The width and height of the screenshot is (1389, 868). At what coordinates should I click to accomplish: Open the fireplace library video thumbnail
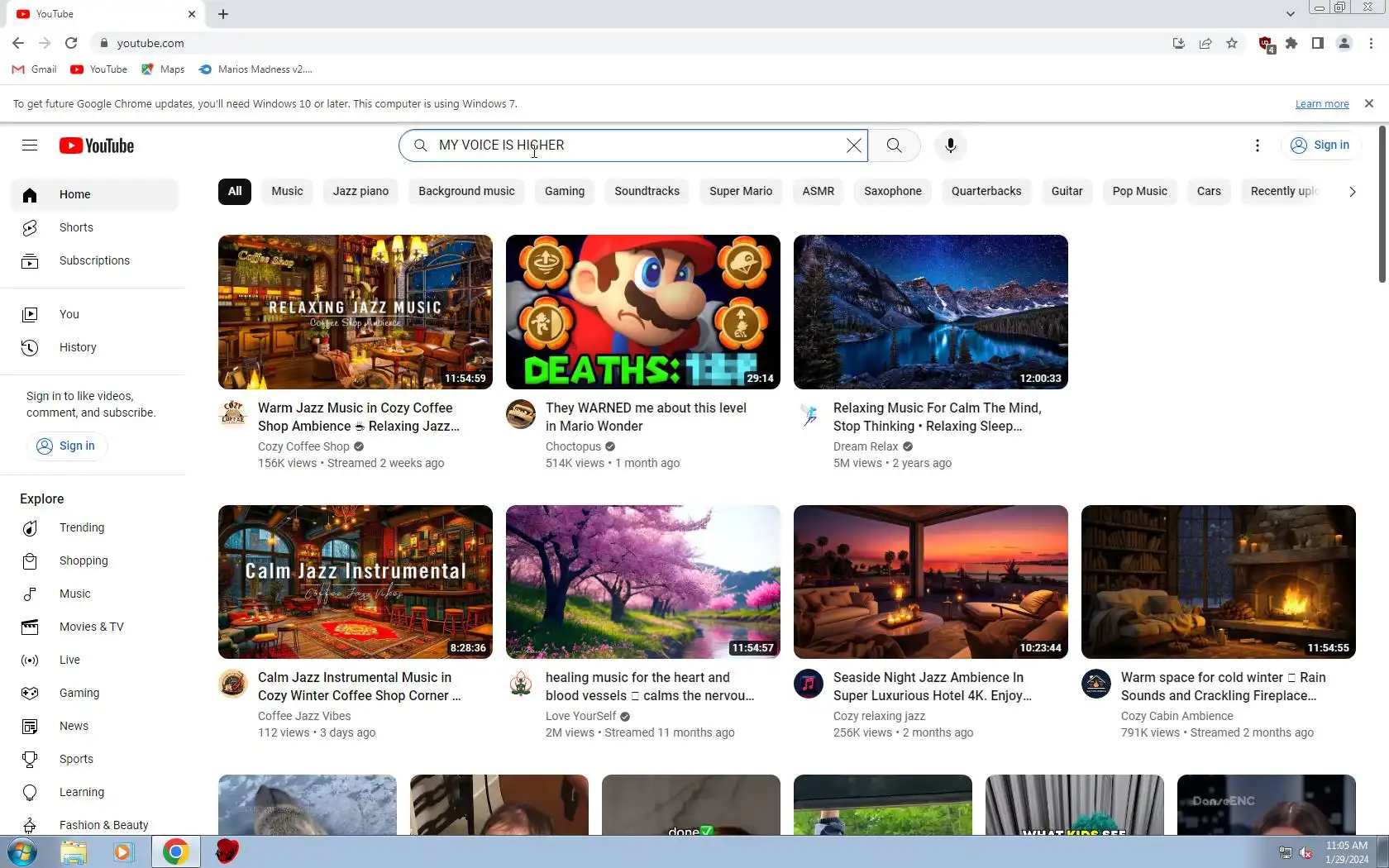[1219, 582]
